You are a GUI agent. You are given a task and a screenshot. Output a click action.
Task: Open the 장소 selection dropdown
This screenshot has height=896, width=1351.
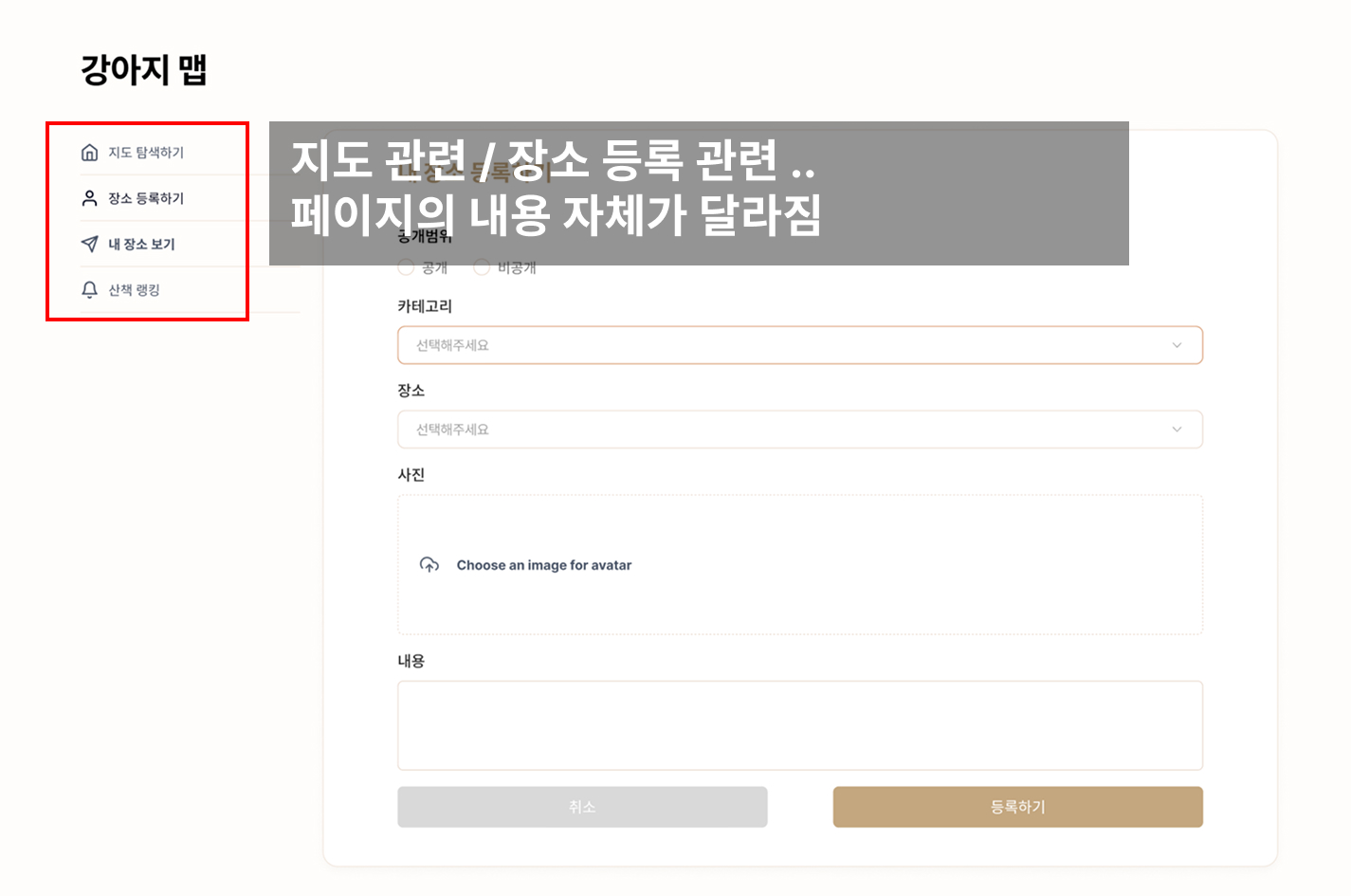[799, 430]
